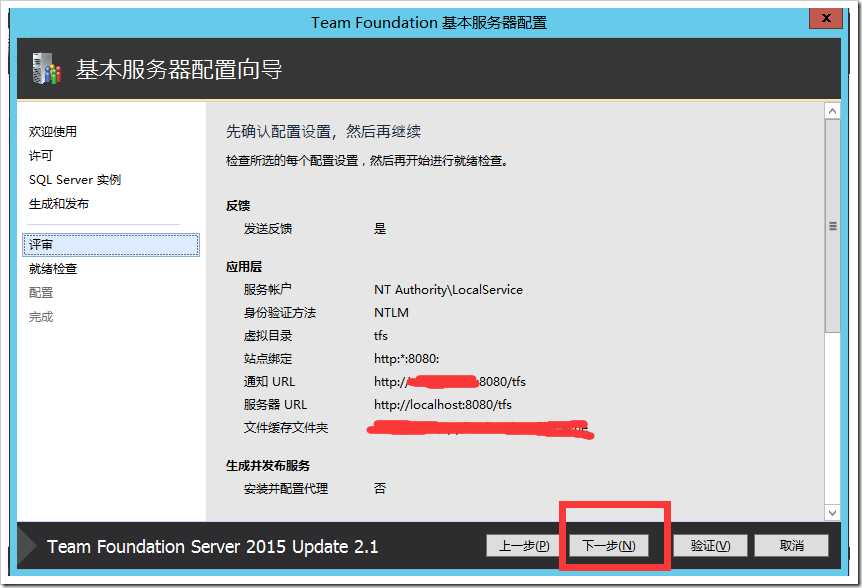This screenshot has height=588, width=862.
Task: Click the 服务器 URL label
Action: (x=275, y=404)
